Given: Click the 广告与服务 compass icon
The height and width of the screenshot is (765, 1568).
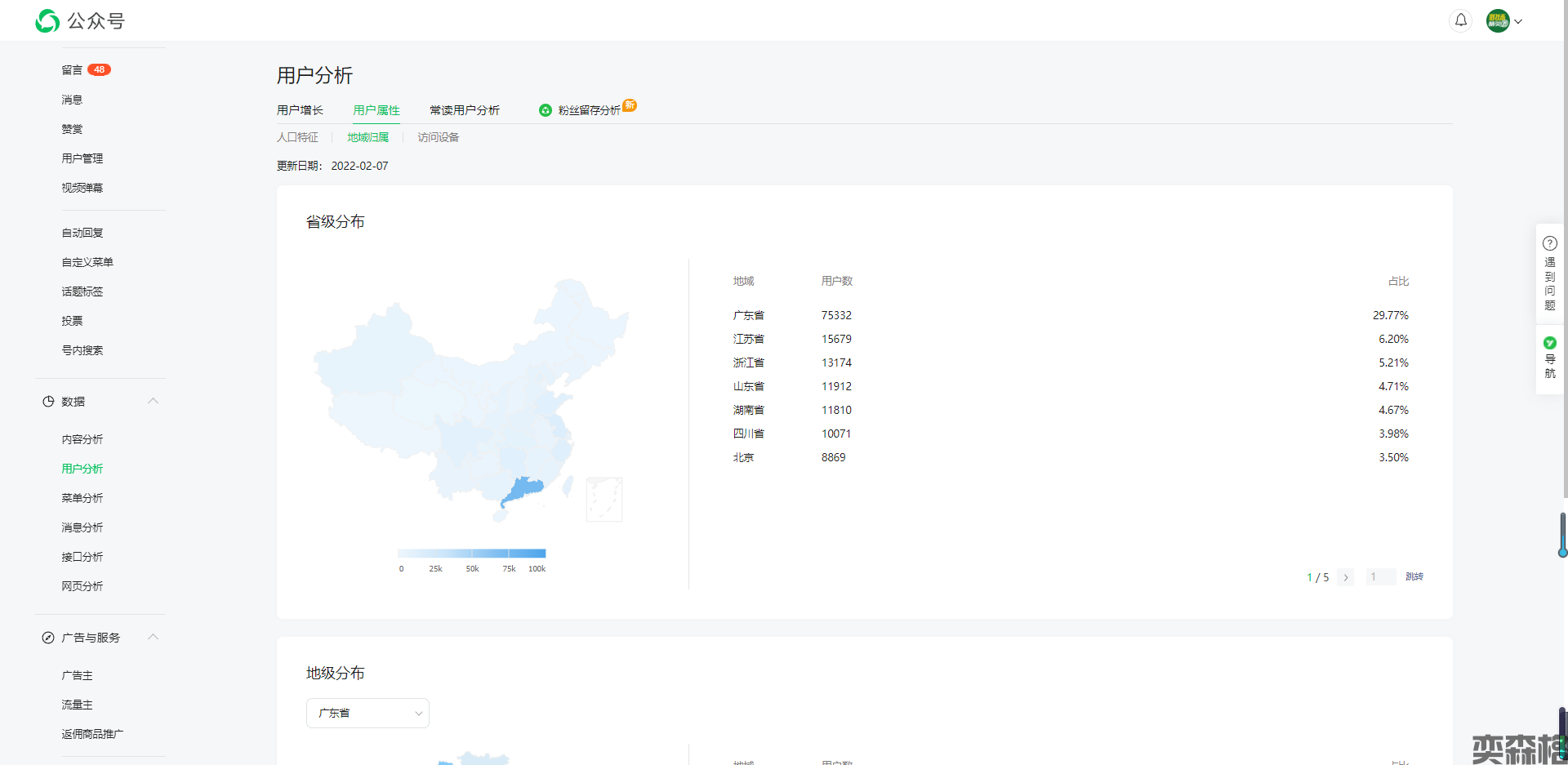Looking at the screenshot, I should tap(48, 638).
